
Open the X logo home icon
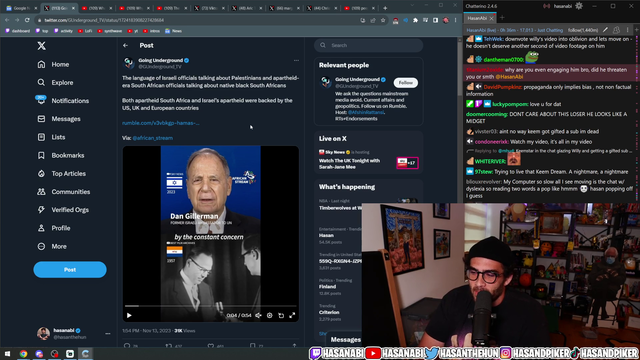[x=41, y=46]
